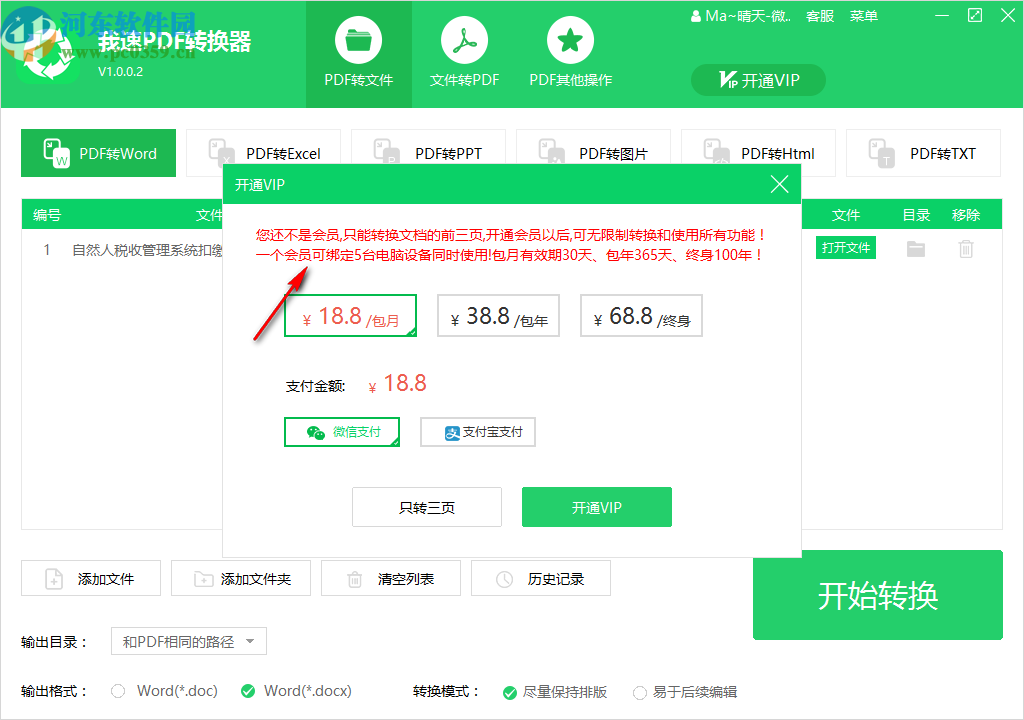Select the Word(*.doc) output format
Screen dimensions: 1024x720
coord(117,691)
